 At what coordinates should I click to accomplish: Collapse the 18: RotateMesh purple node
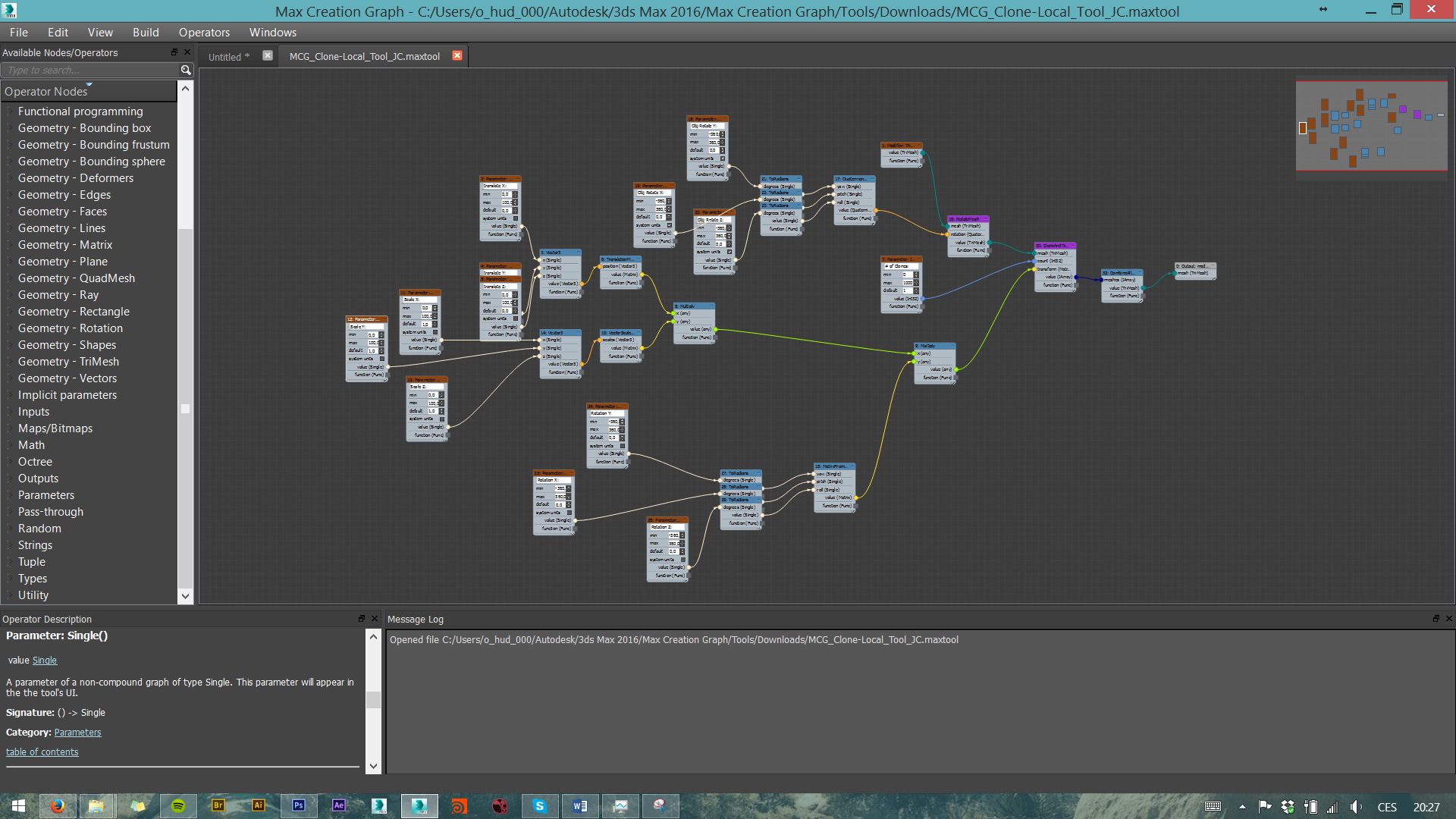tap(985, 219)
